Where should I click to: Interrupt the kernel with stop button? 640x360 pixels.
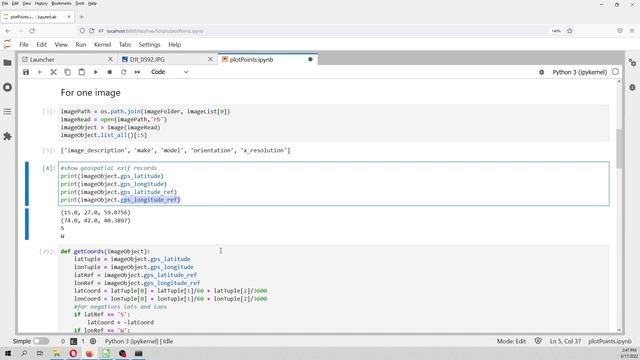tap(109, 72)
